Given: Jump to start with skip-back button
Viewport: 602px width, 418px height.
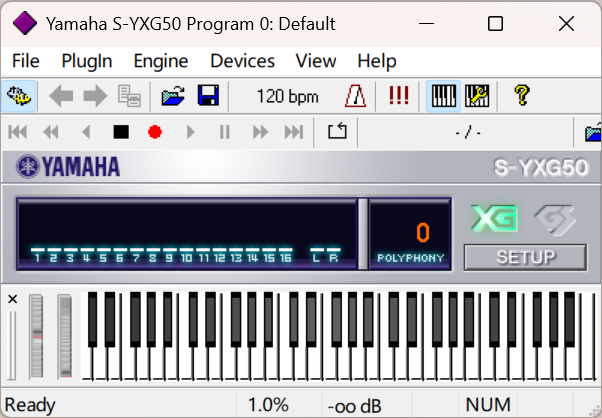Looking at the screenshot, I should (18, 132).
